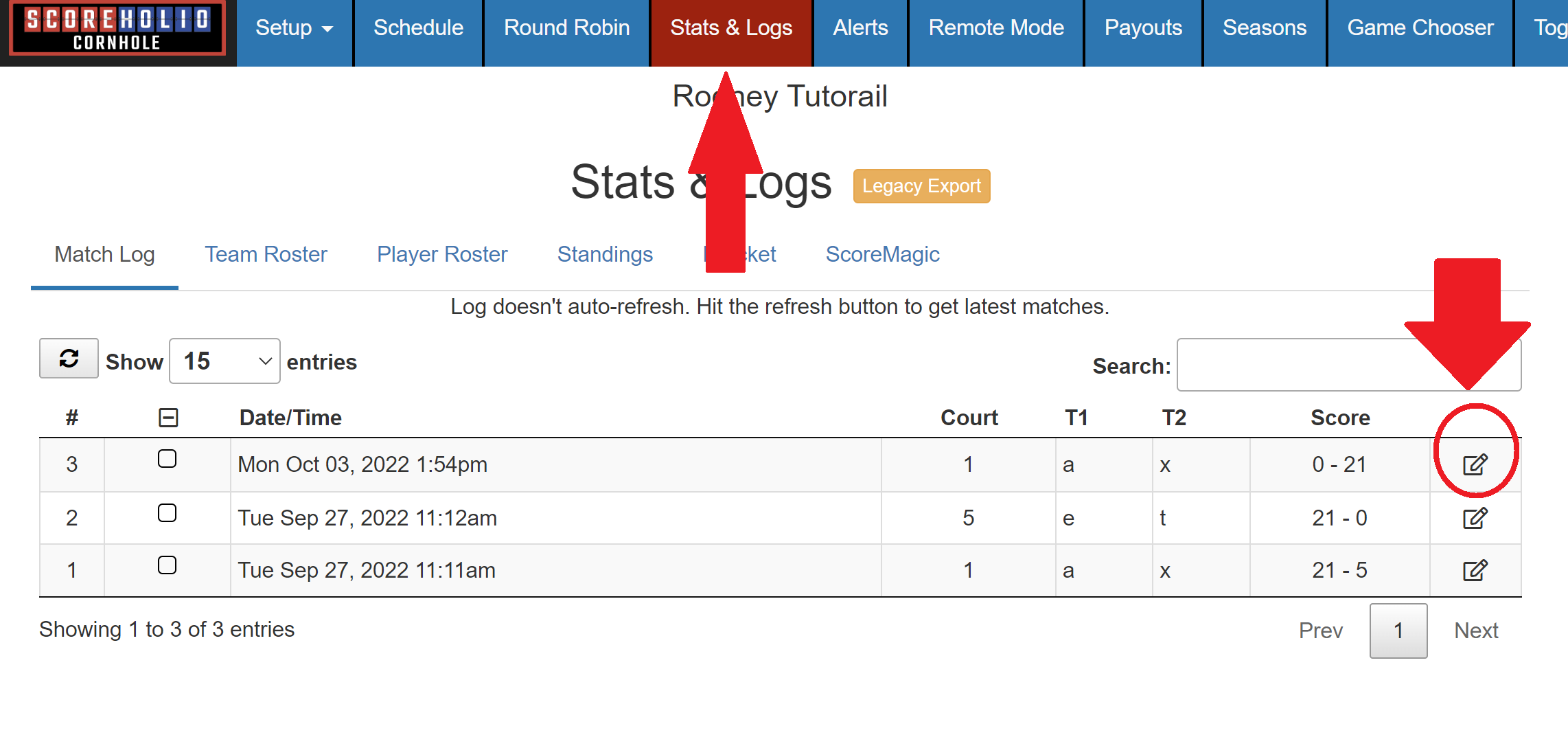
Task: Open the Payouts menu item
Action: pyautogui.click(x=1143, y=28)
